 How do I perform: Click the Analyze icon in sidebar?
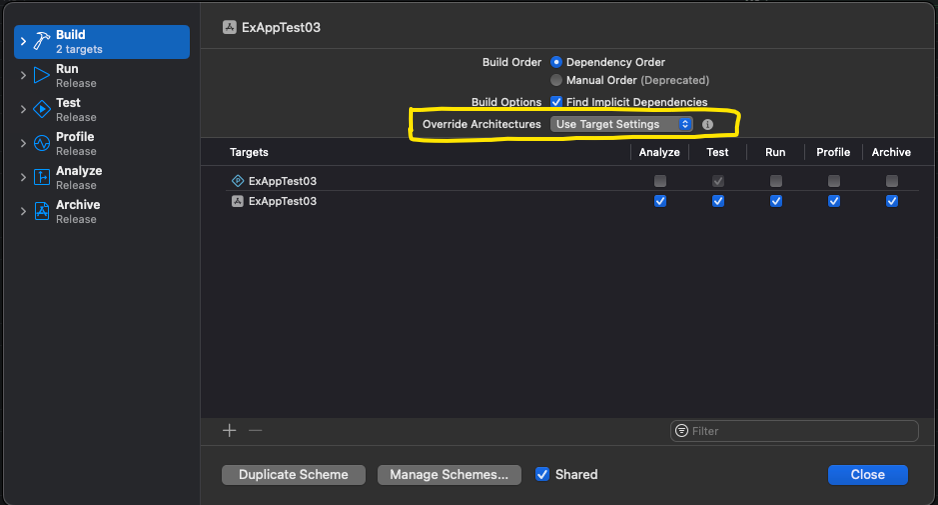pos(41,178)
